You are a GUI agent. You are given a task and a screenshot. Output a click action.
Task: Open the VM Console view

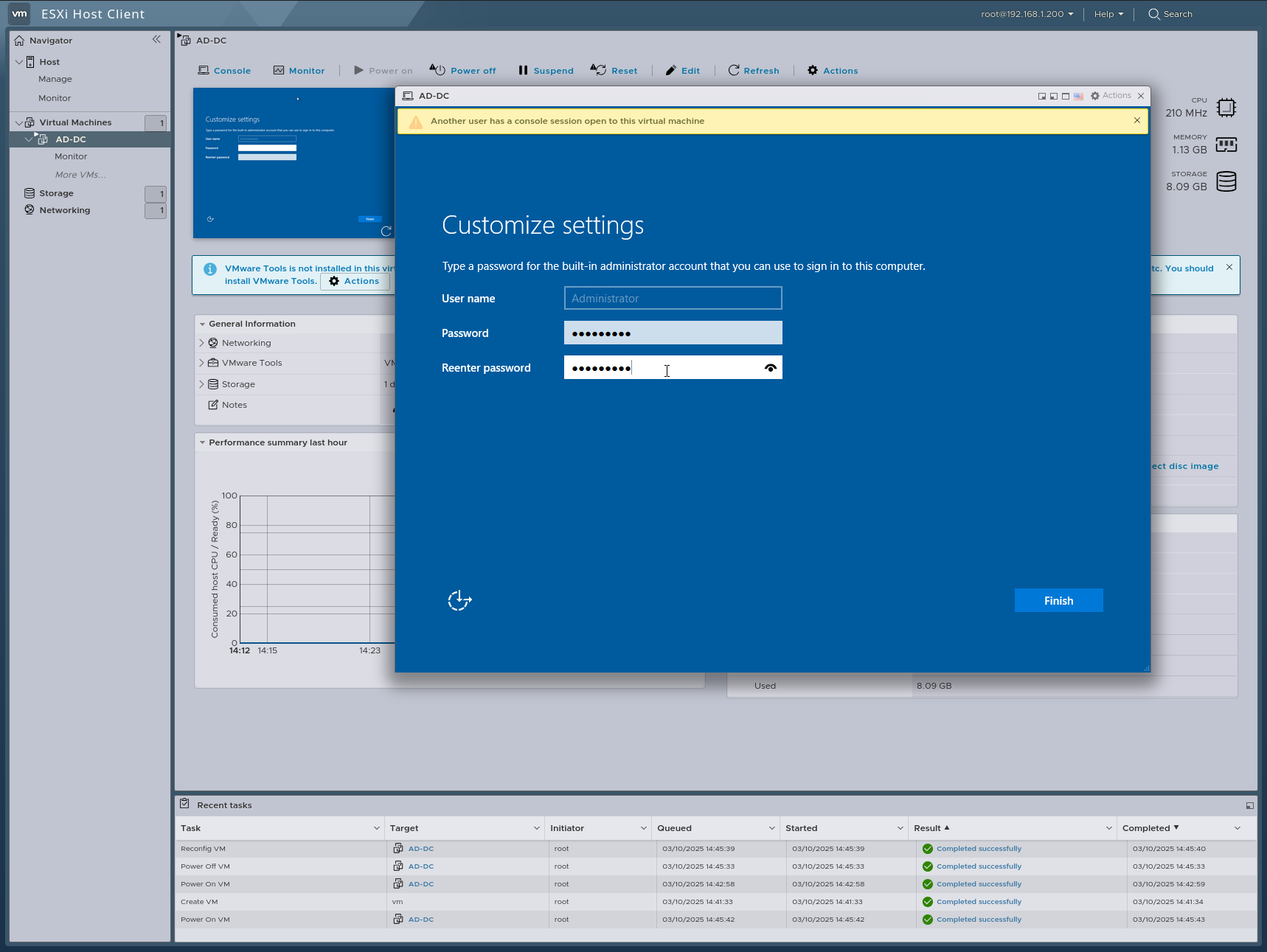pos(224,70)
